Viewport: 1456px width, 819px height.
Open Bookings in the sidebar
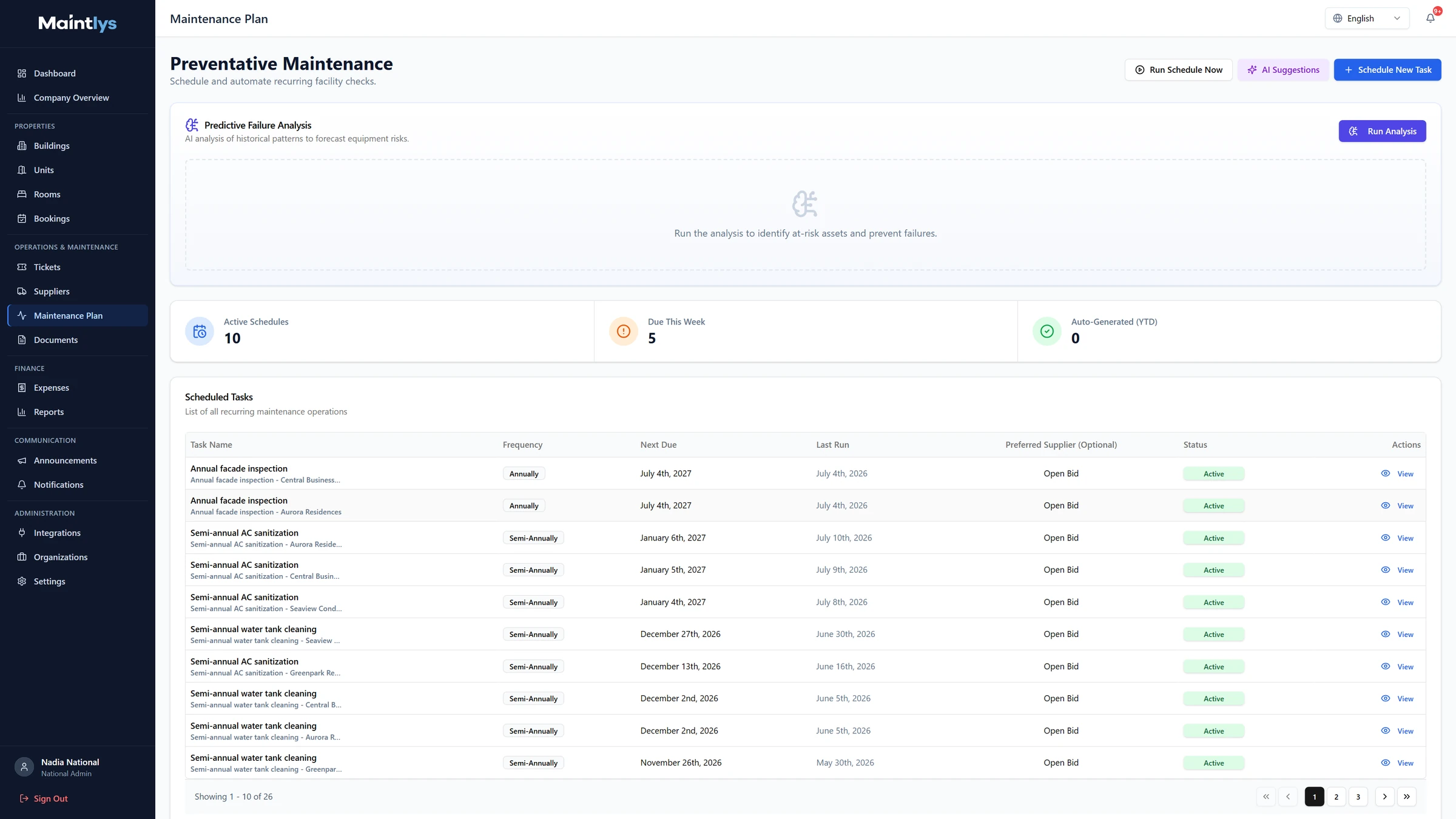coord(78,218)
